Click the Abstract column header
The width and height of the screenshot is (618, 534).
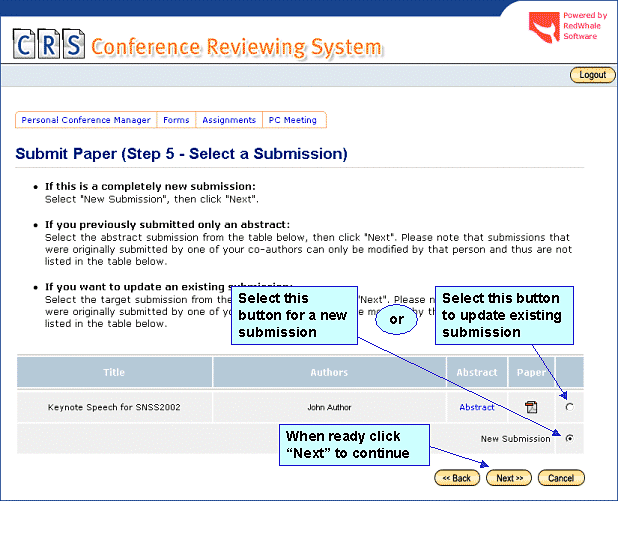pyautogui.click(x=477, y=373)
